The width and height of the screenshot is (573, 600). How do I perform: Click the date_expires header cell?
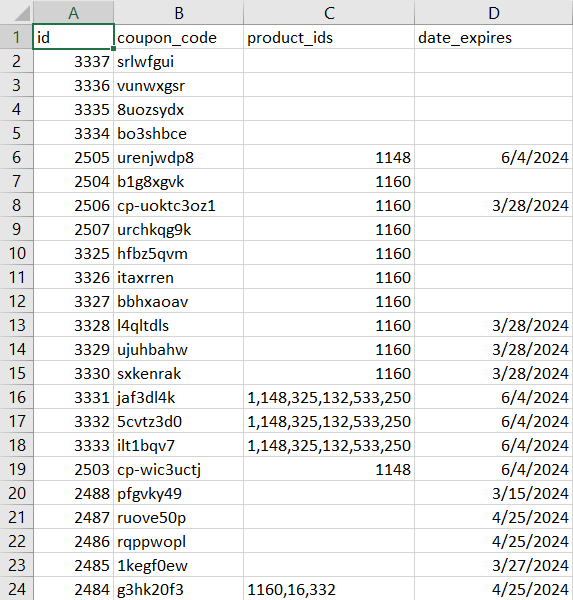coord(494,37)
